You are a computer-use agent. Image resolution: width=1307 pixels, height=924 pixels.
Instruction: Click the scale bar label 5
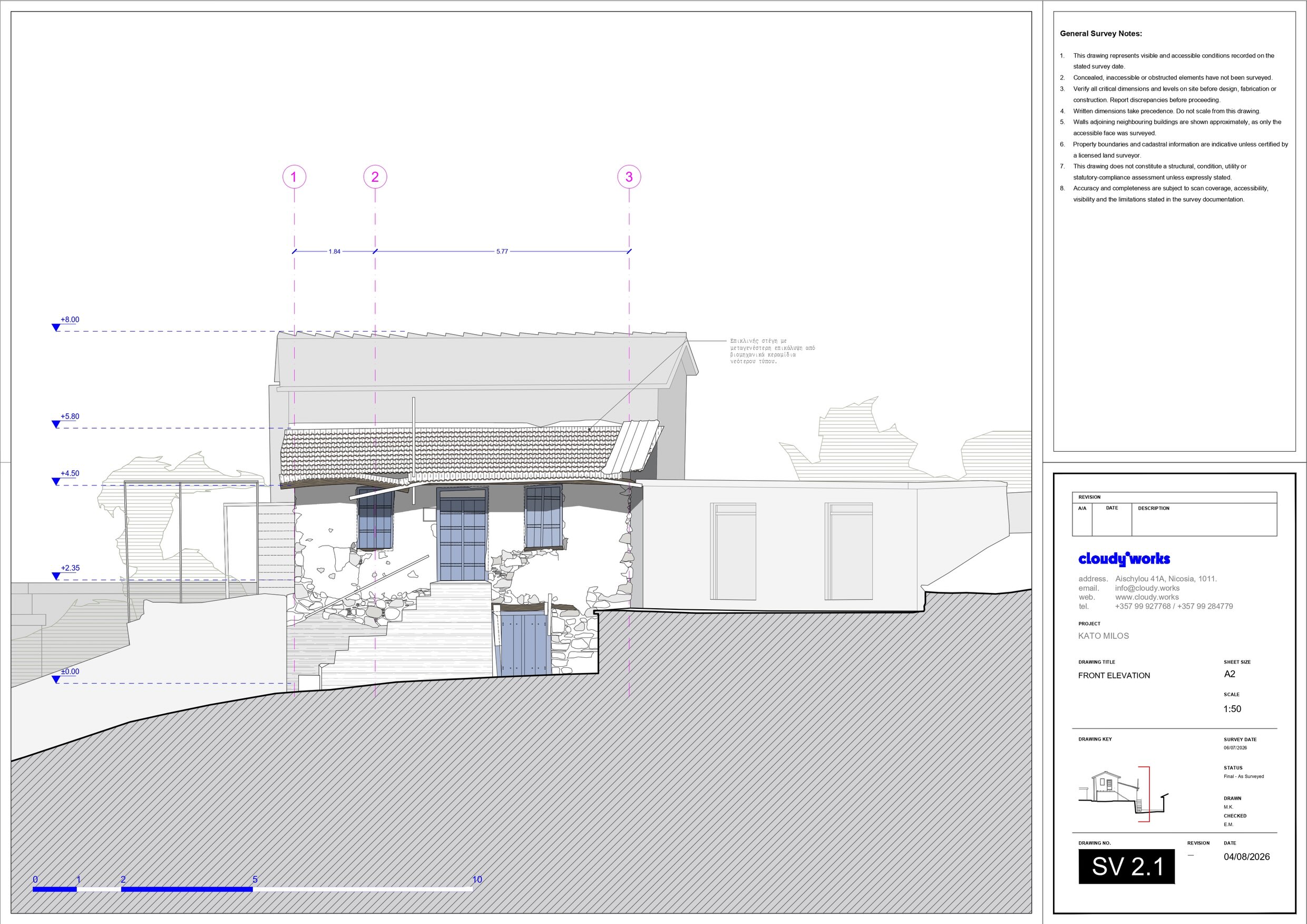point(255,880)
